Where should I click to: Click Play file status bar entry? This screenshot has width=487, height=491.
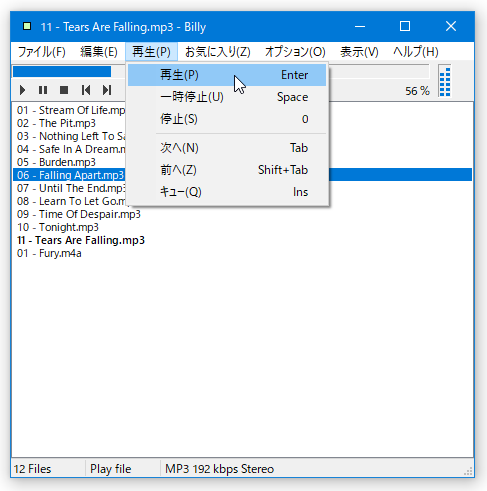coord(111,469)
